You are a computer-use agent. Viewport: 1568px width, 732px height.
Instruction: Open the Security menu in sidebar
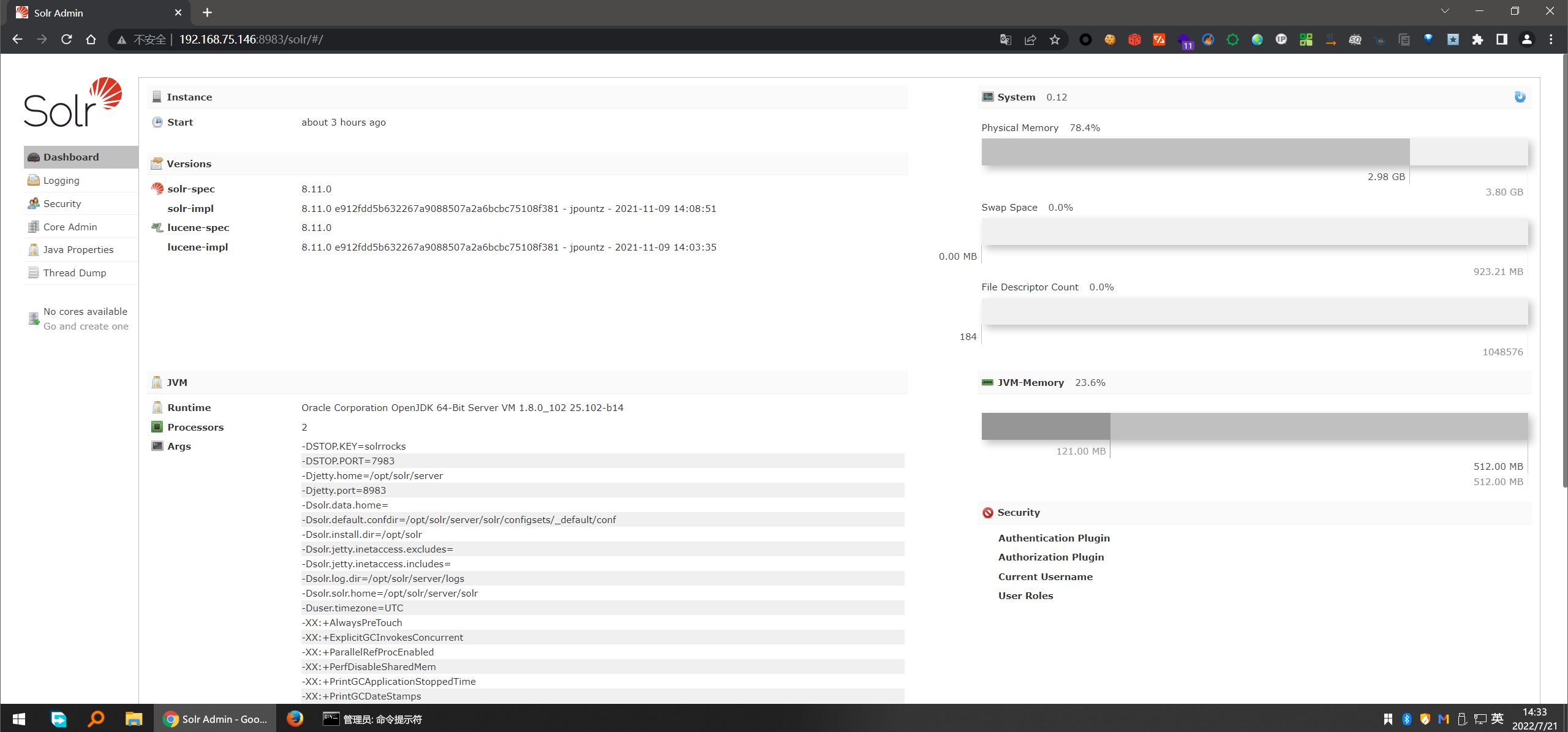tap(81, 203)
